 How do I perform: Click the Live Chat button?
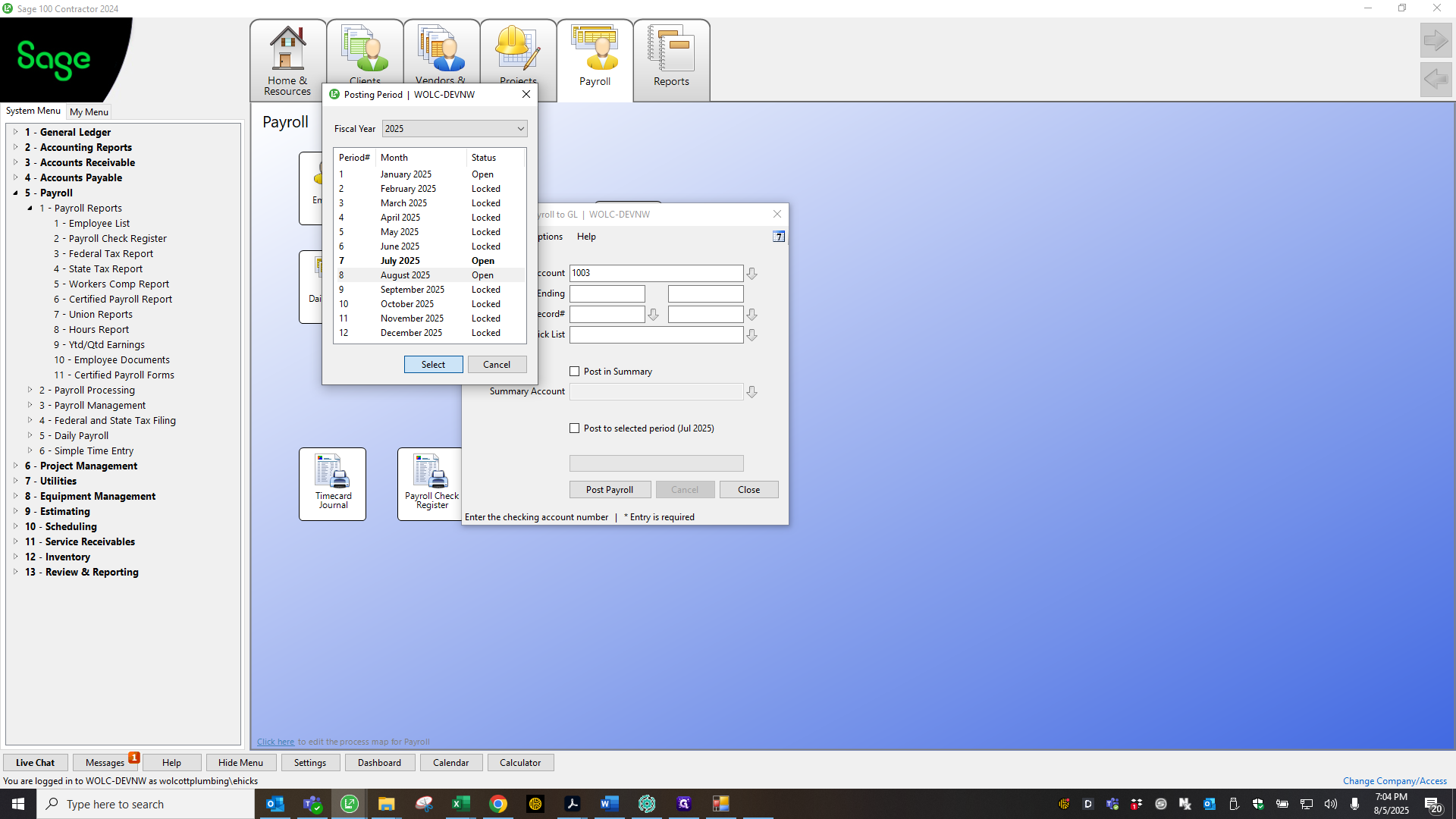click(x=35, y=763)
